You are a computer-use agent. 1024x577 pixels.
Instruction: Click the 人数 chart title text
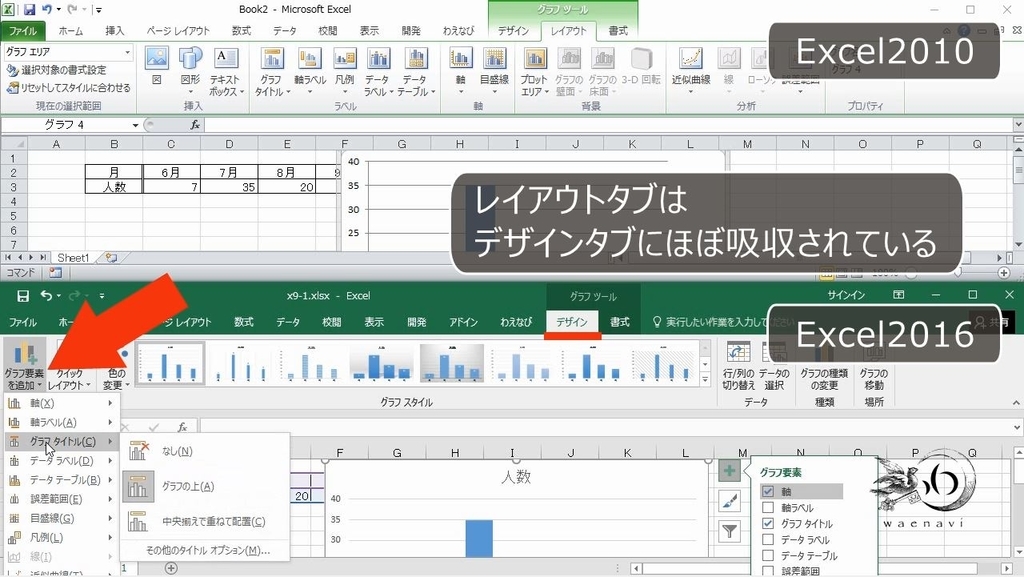[x=516, y=476]
